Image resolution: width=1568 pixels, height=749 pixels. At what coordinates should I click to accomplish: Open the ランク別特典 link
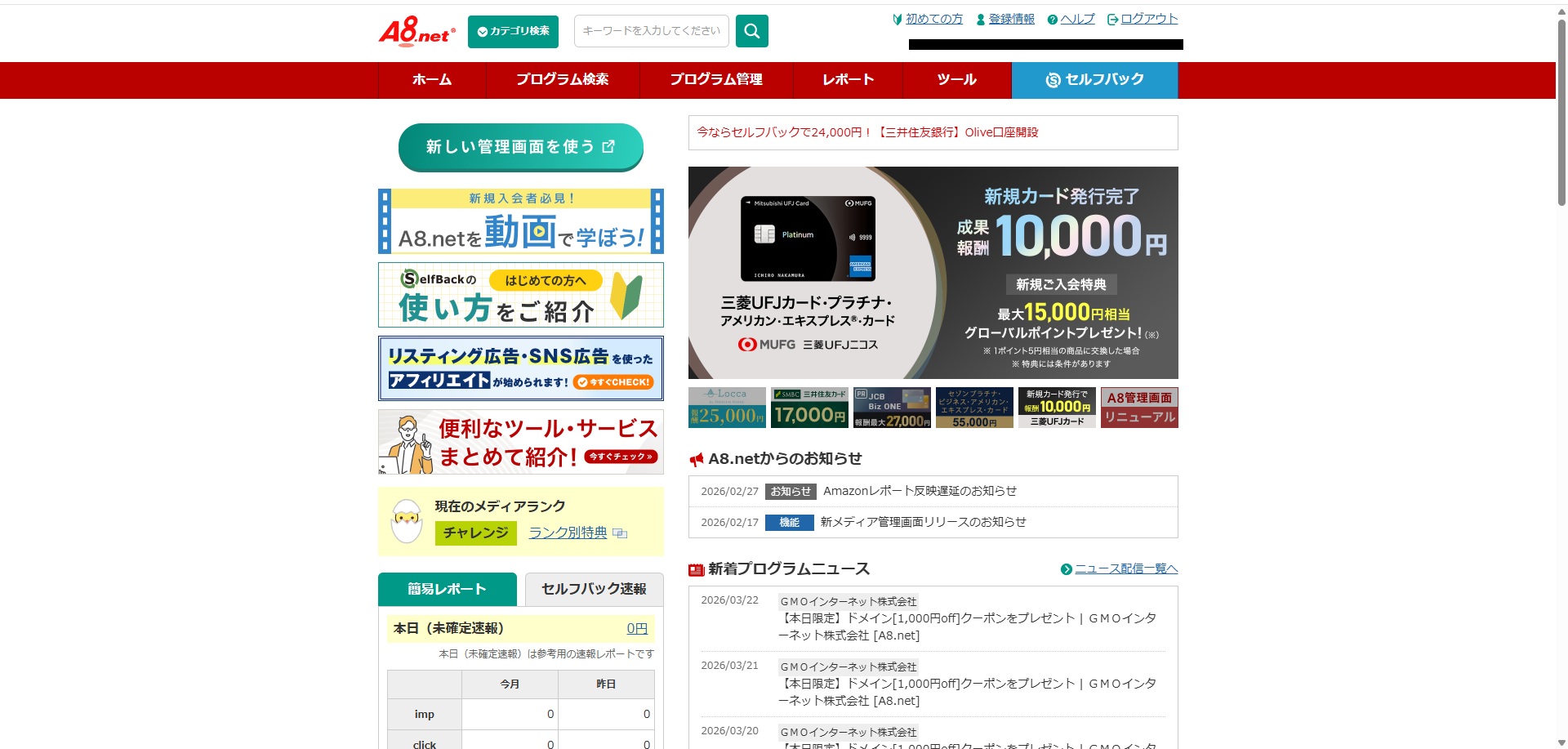[x=568, y=533]
